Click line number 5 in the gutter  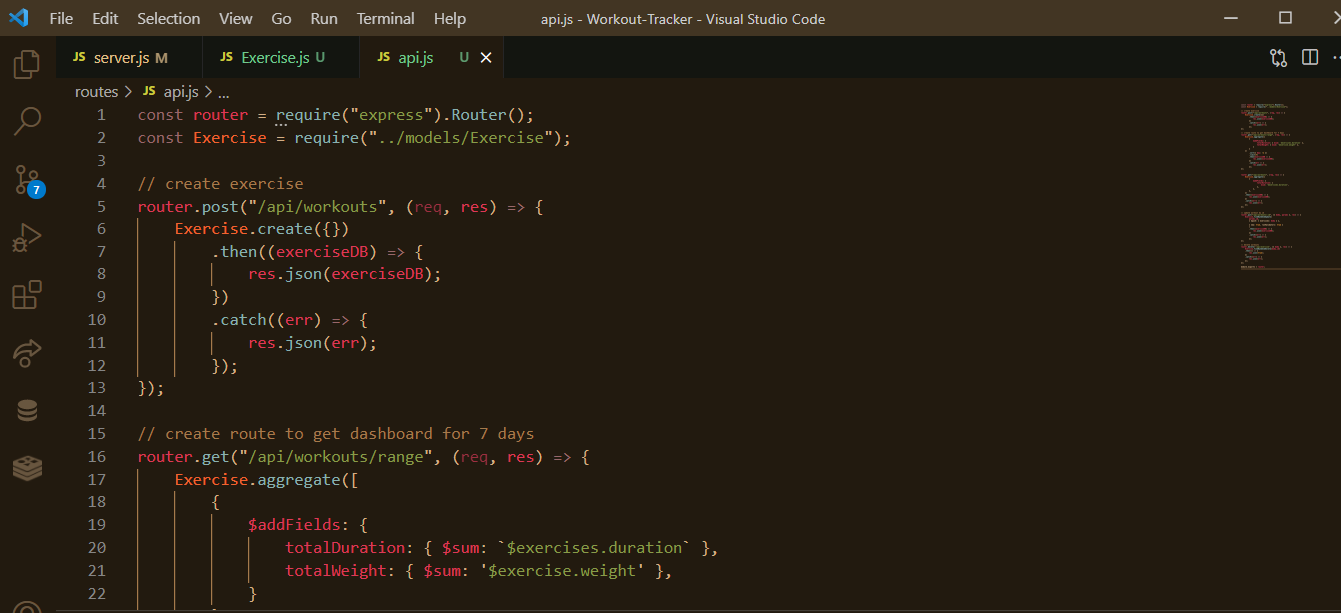(x=101, y=206)
